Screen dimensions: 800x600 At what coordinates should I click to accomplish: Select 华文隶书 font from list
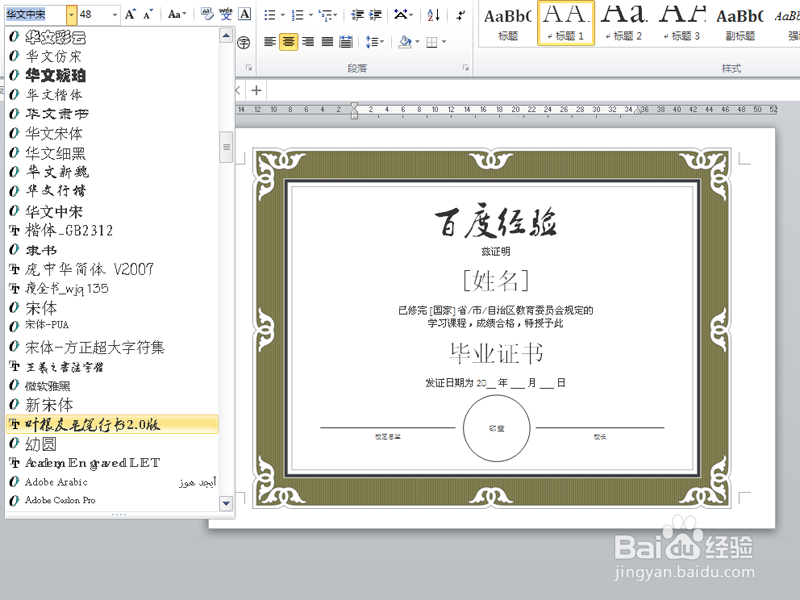(x=112, y=114)
